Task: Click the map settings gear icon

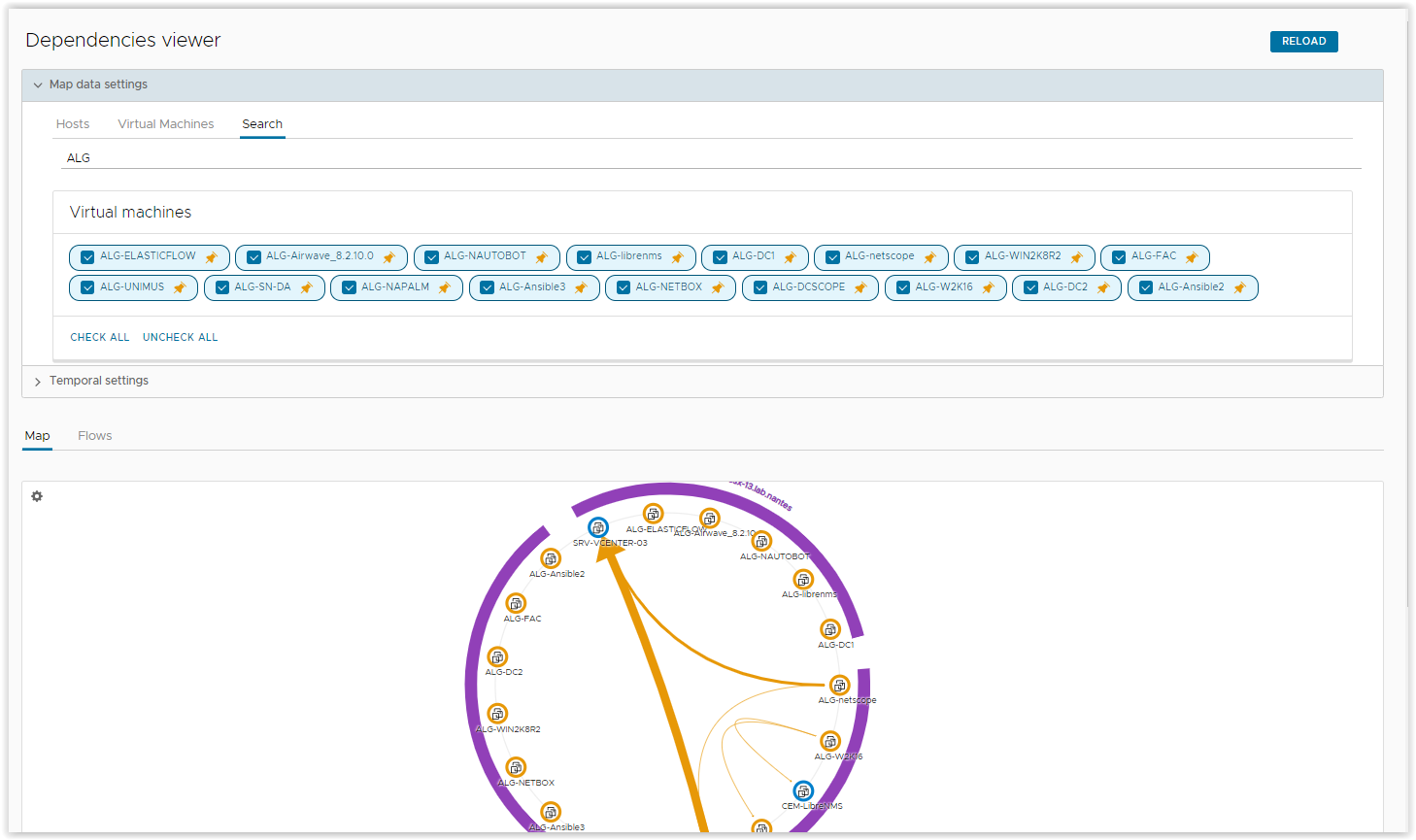Action: 37,496
